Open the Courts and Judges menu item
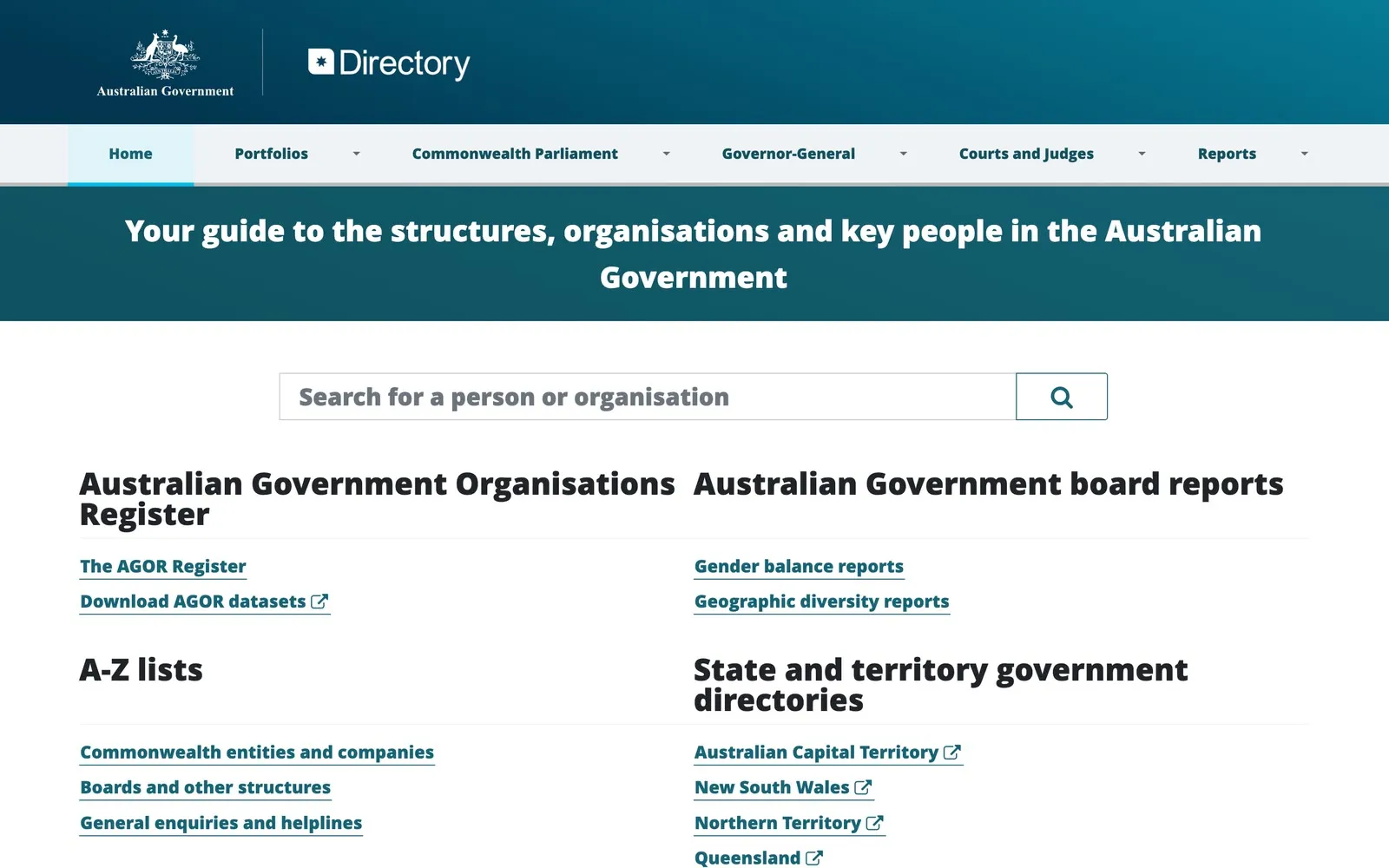Screen dimensions: 1389x868 tap(1026, 154)
